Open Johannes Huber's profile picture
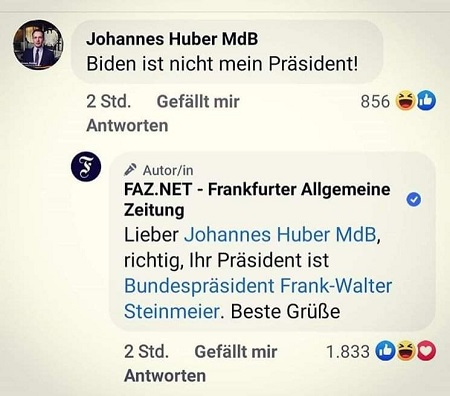This screenshot has height=396, width=450. 38,45
